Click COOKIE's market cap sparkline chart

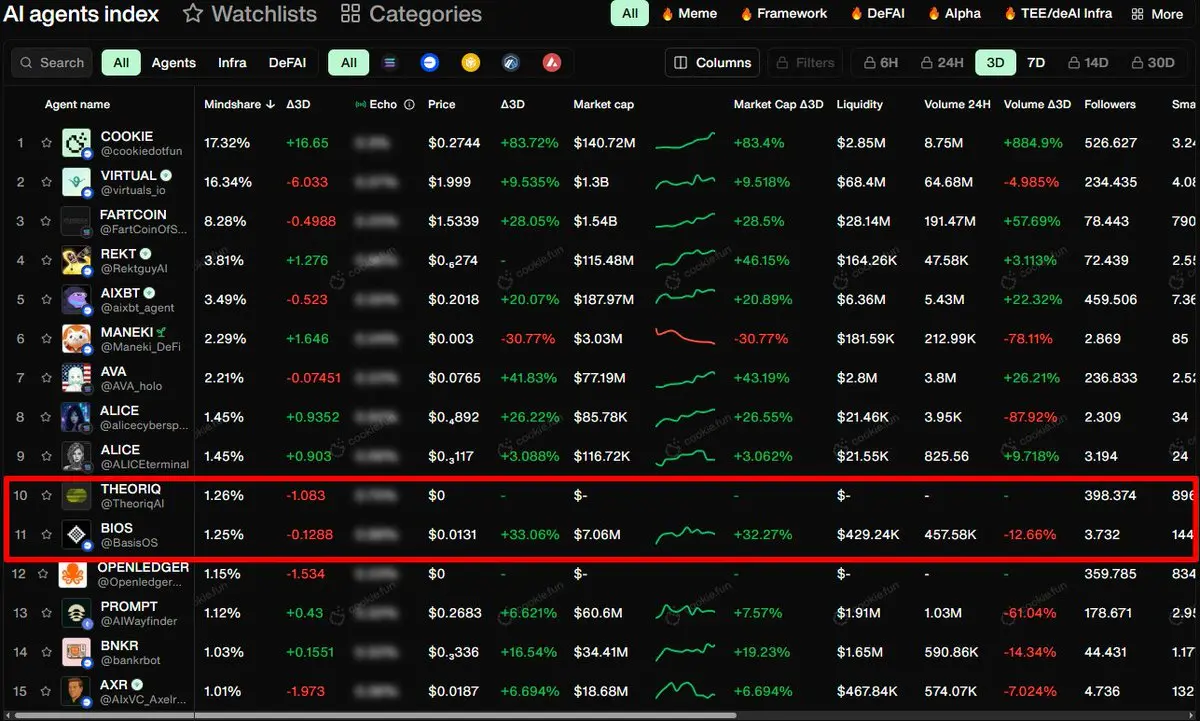[685, 141]
